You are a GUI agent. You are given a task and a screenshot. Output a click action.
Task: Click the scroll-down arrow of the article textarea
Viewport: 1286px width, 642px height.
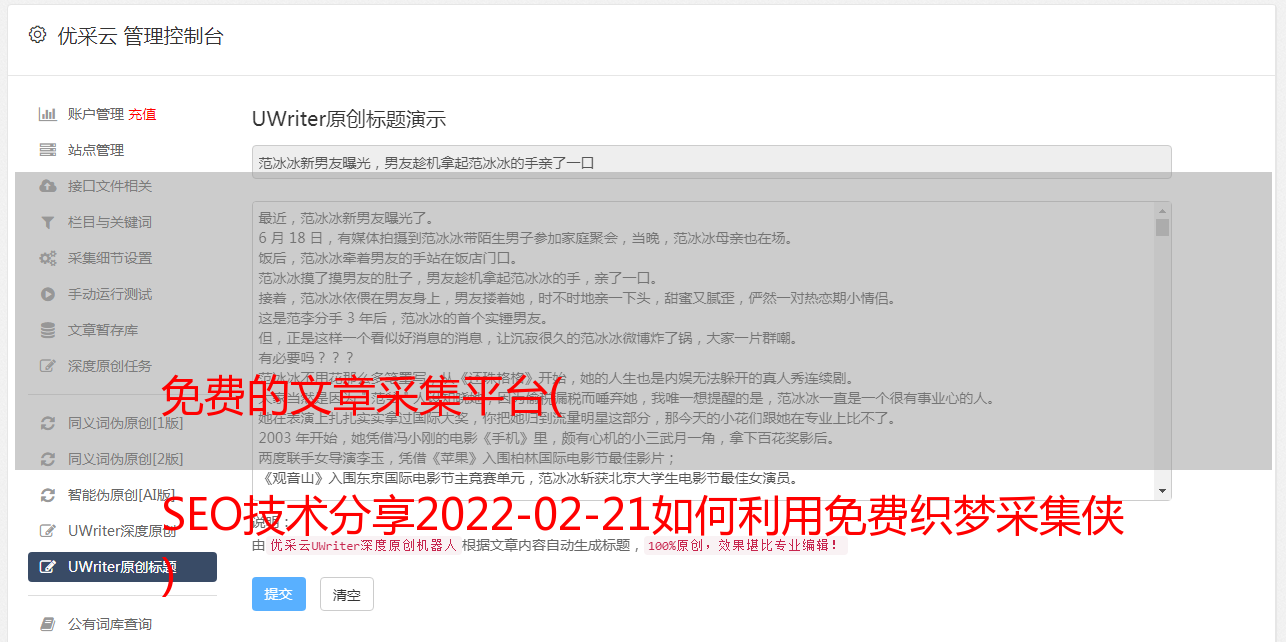tap(1162, 490)
